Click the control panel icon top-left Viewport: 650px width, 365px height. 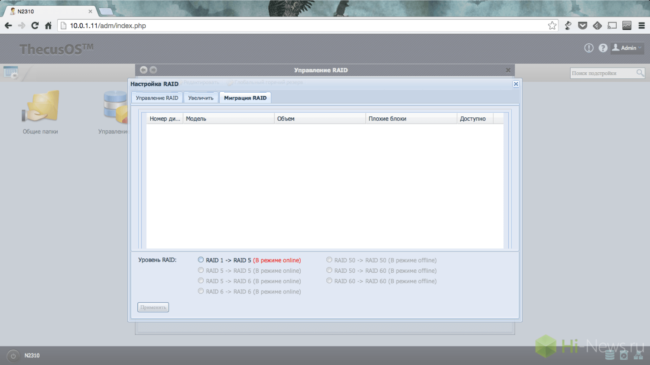point(10,73)
